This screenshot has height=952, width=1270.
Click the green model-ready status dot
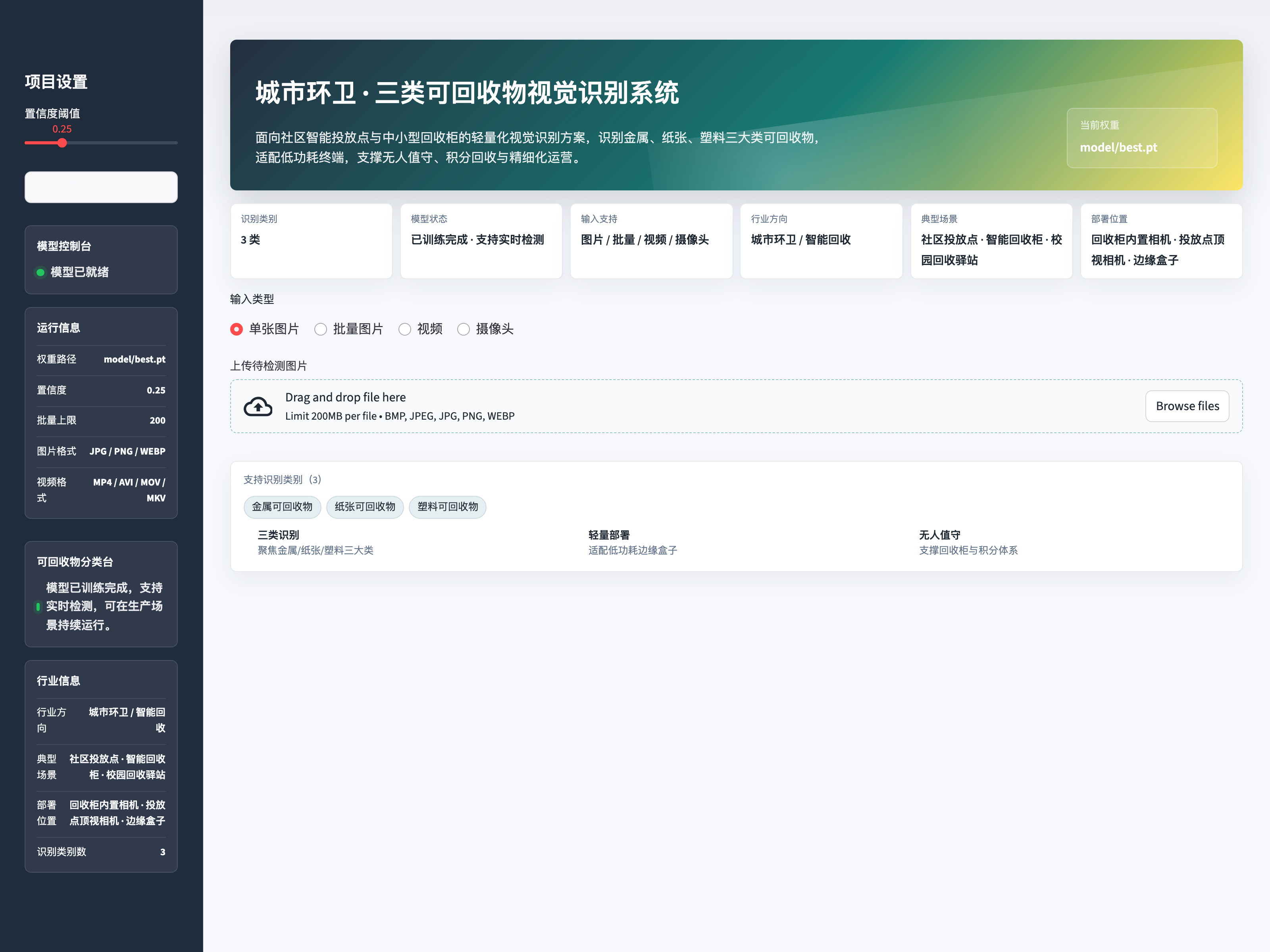pos(40,273)
